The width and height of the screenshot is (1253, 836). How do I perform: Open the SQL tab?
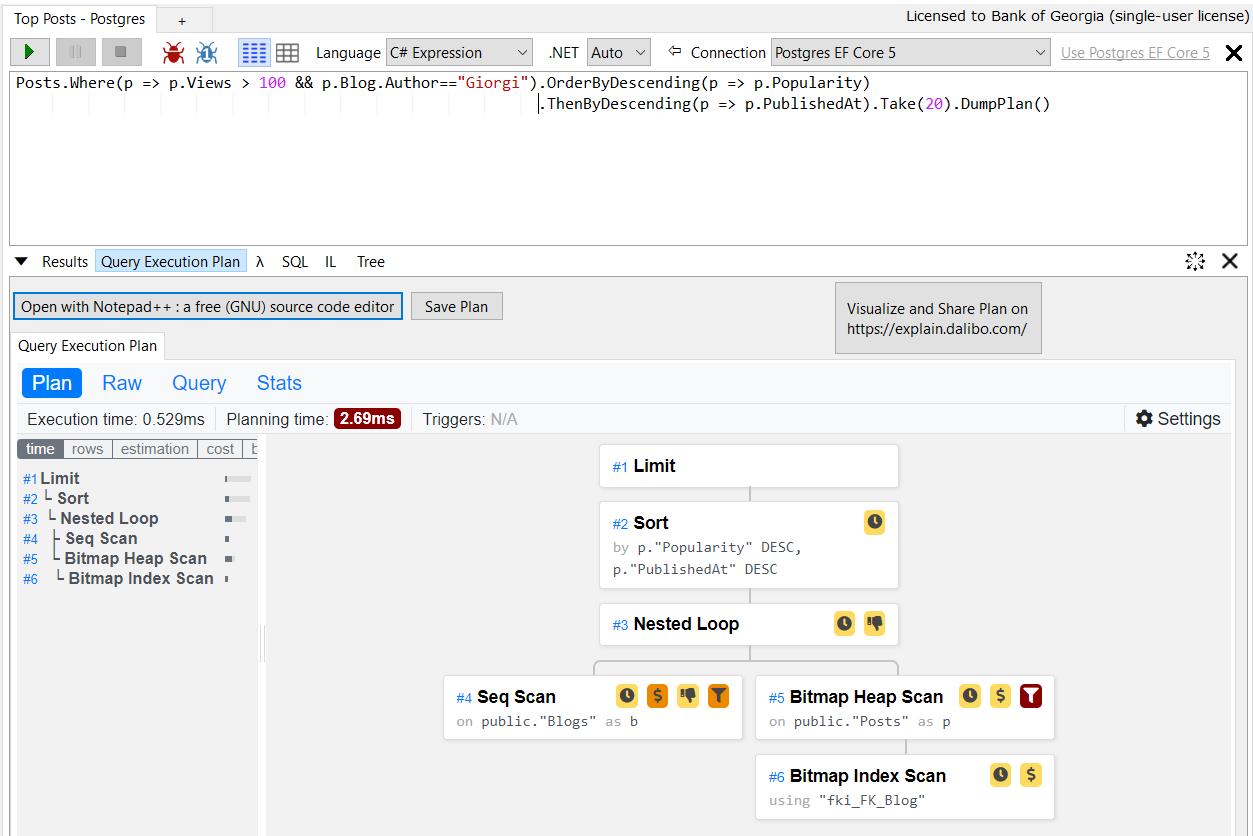click(x=295, y=262)
